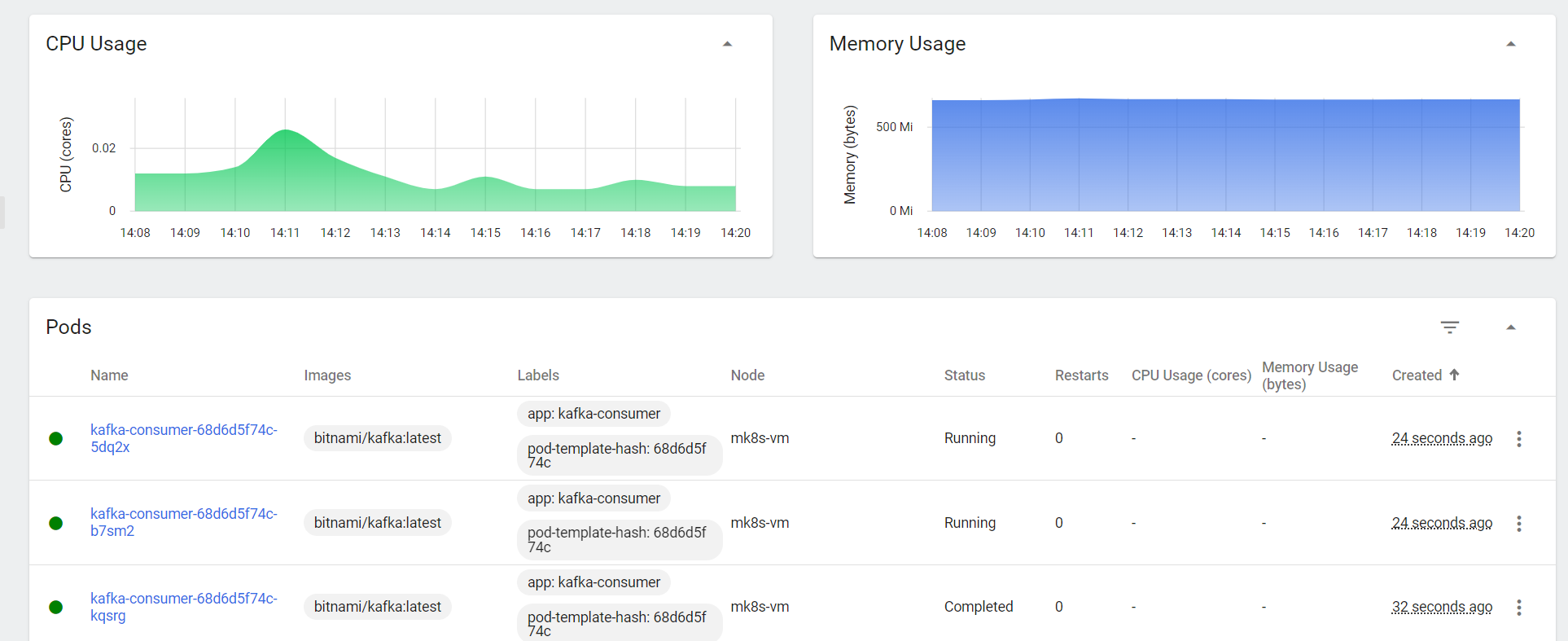This screenshot has height=641, width=1568.
Task: Click bitnami/kafka:latest chip in b7sm2 row
Action: pos(378,523)
